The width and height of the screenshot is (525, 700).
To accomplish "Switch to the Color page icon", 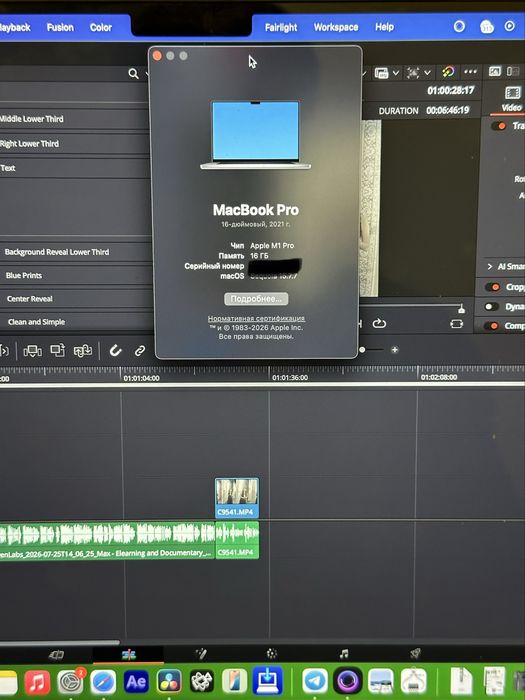I will click(271, 654).
